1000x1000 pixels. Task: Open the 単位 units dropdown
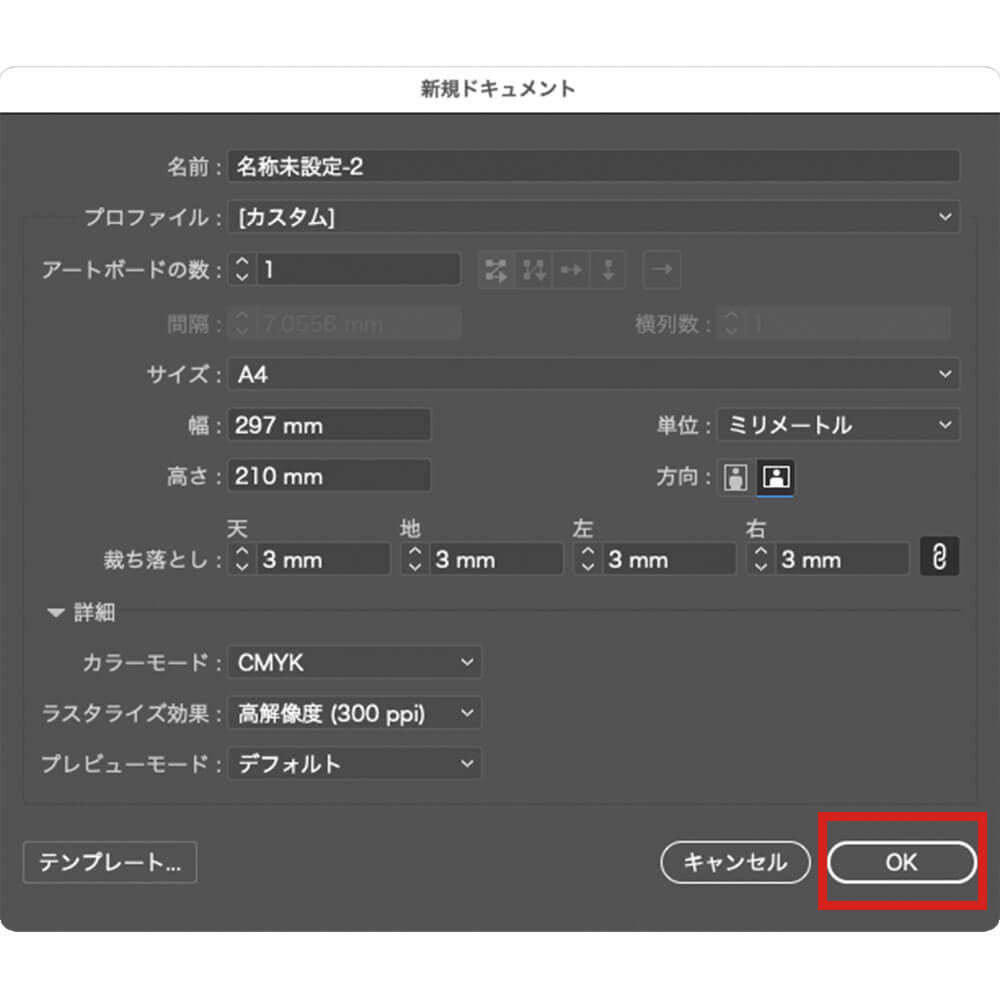point(838,425)
